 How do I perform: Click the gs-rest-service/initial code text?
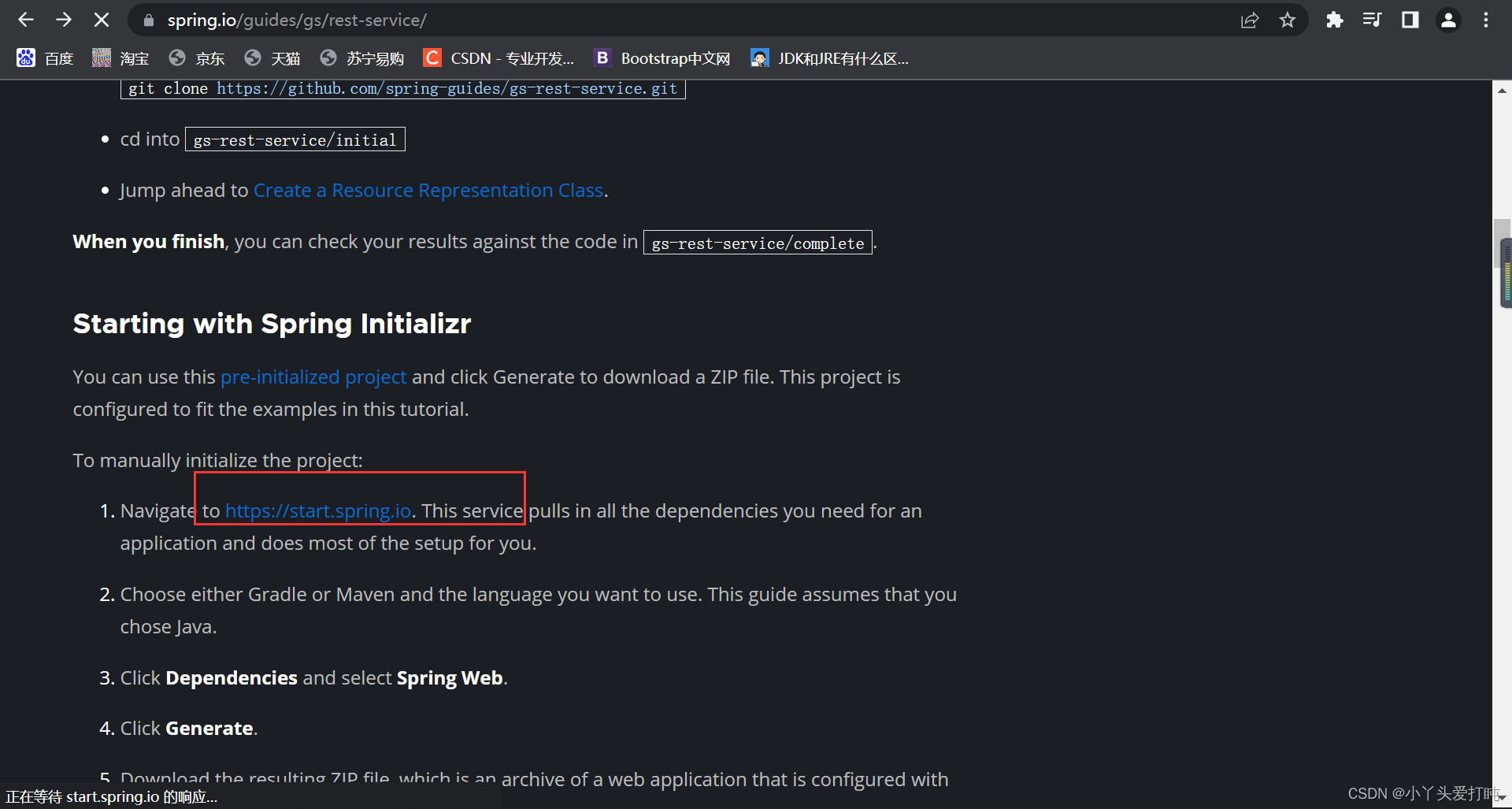click(295, 140)
